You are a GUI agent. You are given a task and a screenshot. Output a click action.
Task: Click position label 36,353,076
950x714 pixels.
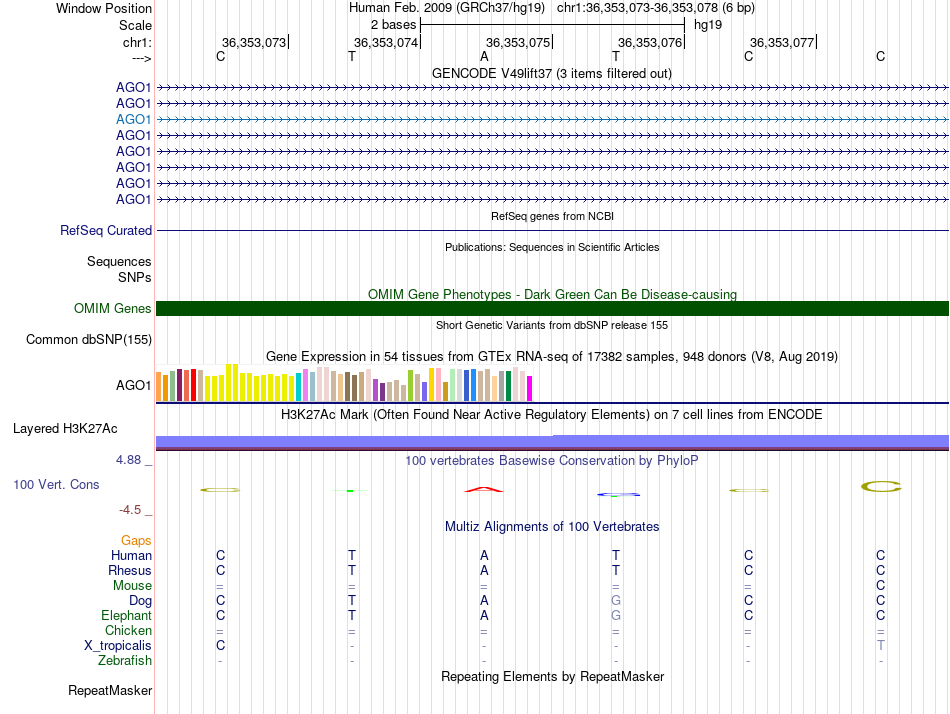tap(650, 42)
